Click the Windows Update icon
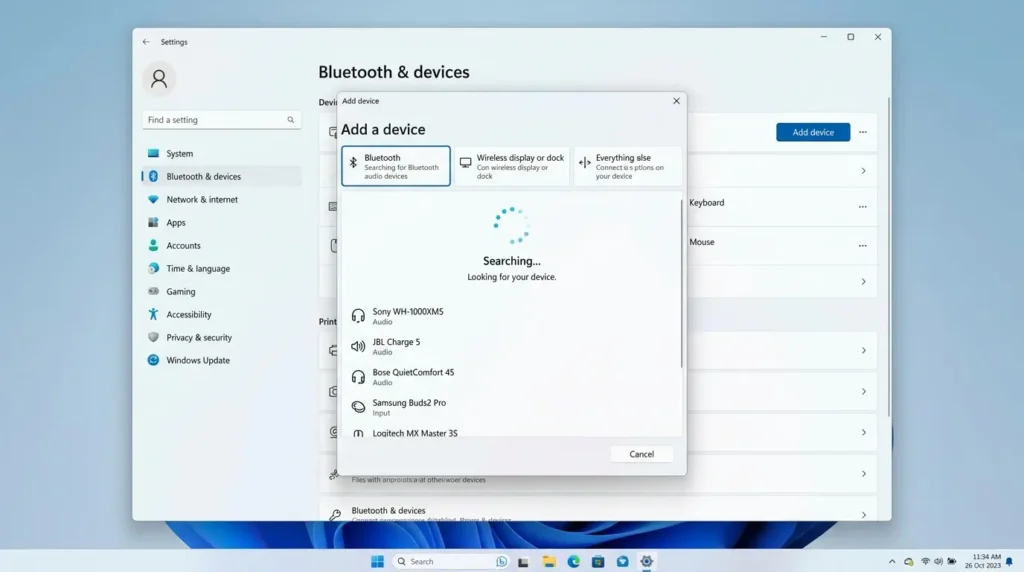 [x=153, y=360]
